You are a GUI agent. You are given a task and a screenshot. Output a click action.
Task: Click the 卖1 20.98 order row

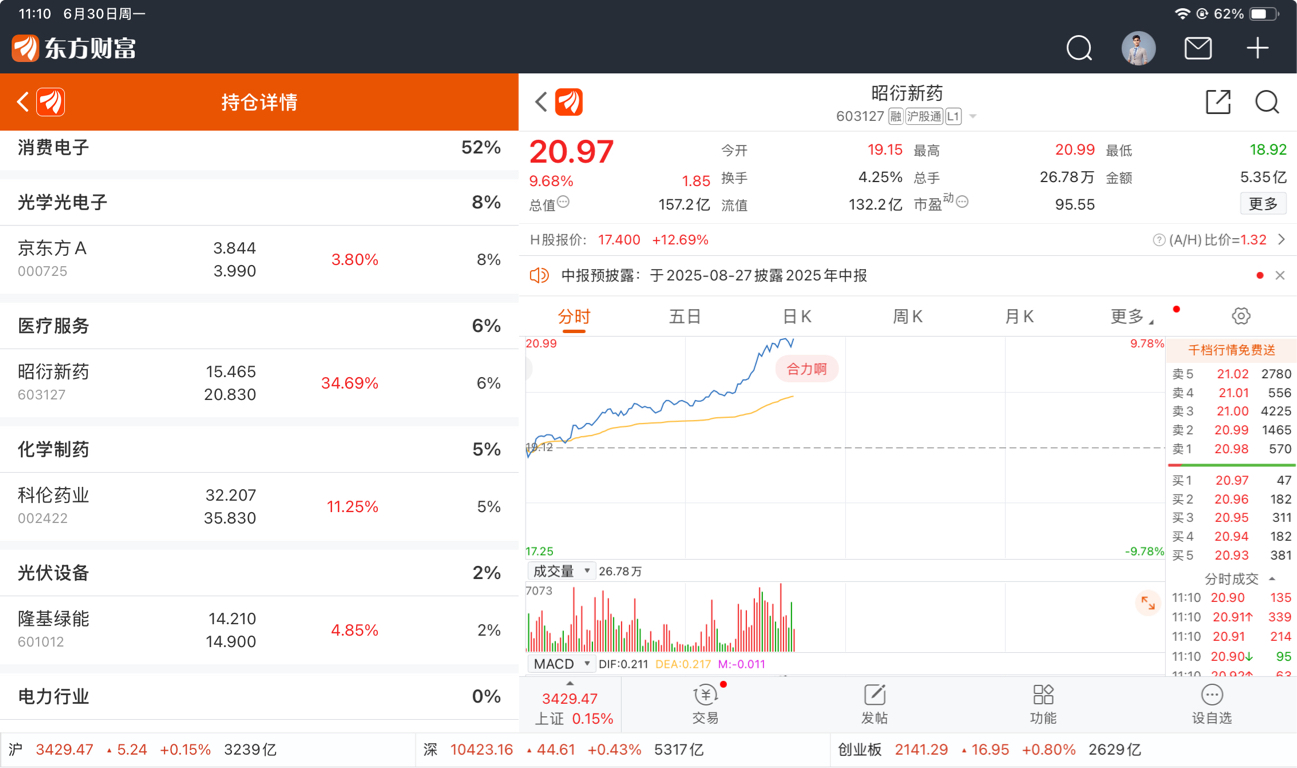(x=1232, y=449)
